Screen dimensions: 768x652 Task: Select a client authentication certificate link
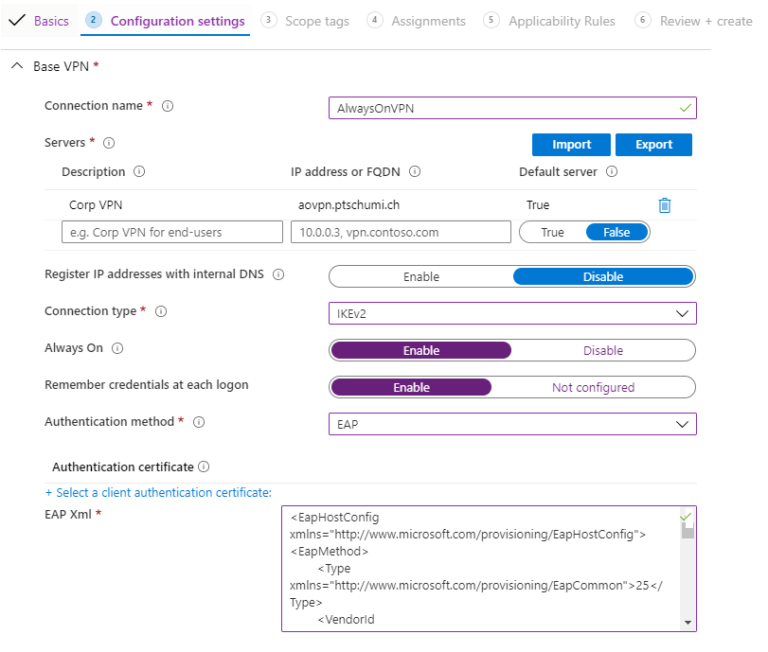(x=158, y=493)
